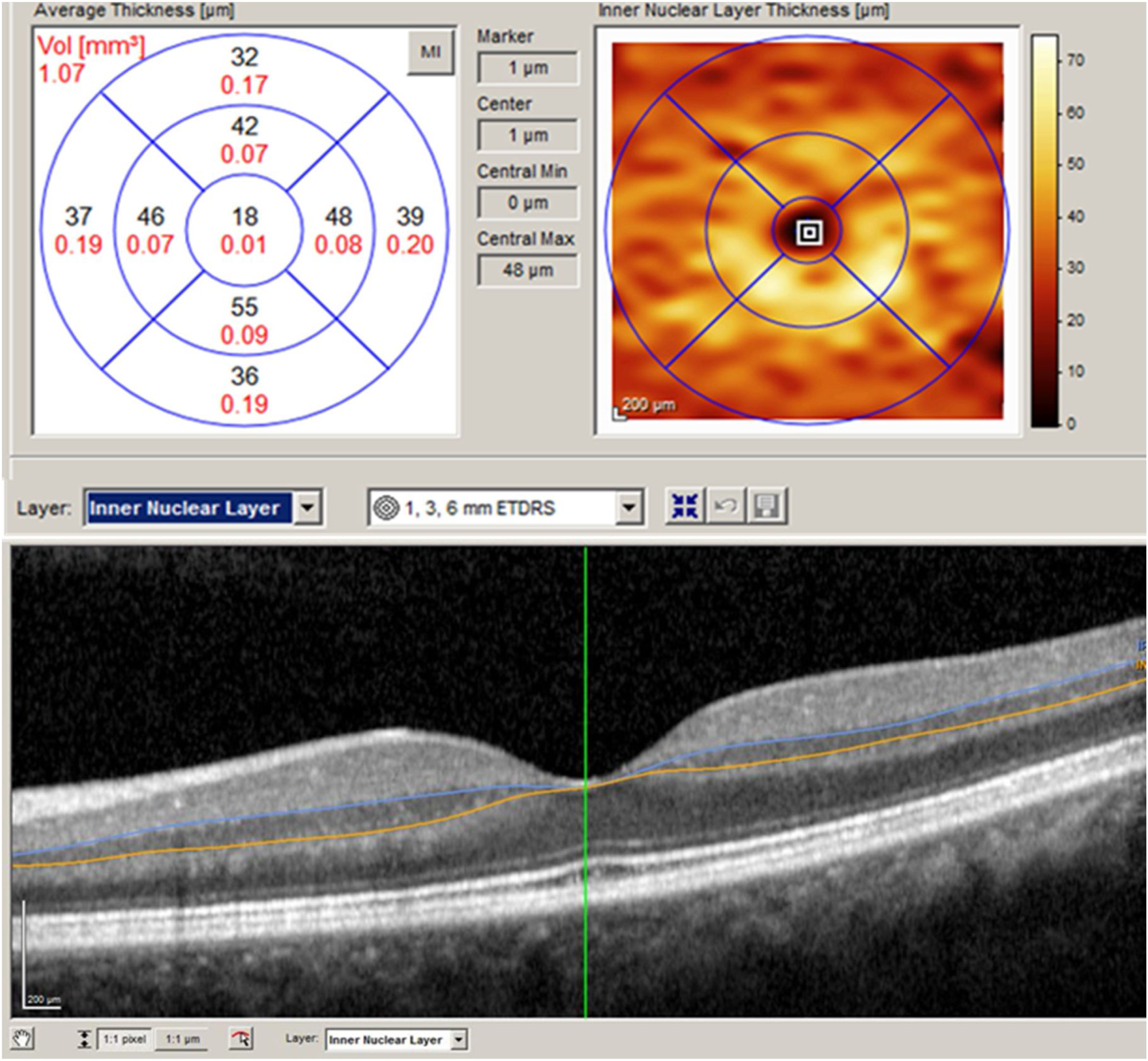The image size is (1148, 1061).
Task: Expand the 1, 3, 6 mm ETDRS dropdown
Action: 629,508
